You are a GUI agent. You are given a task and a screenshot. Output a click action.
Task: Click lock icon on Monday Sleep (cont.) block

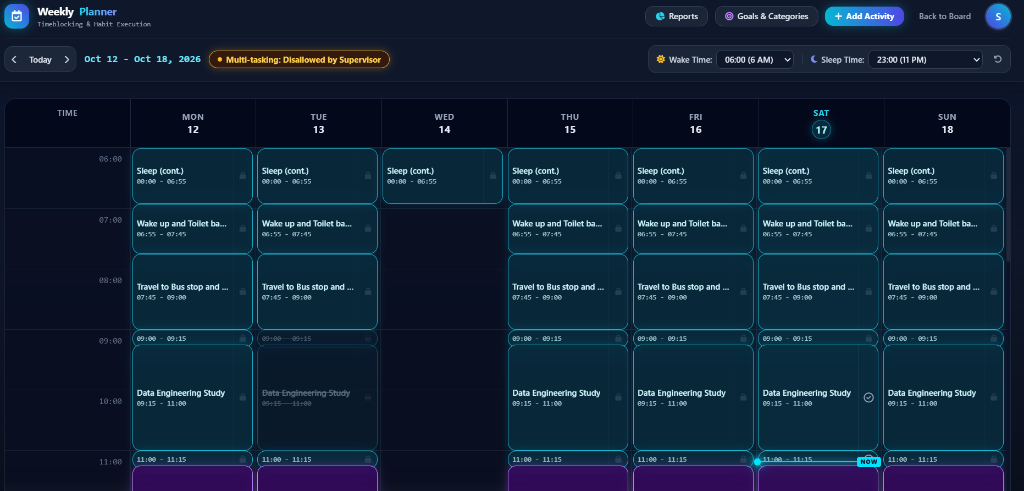[242, 176]
